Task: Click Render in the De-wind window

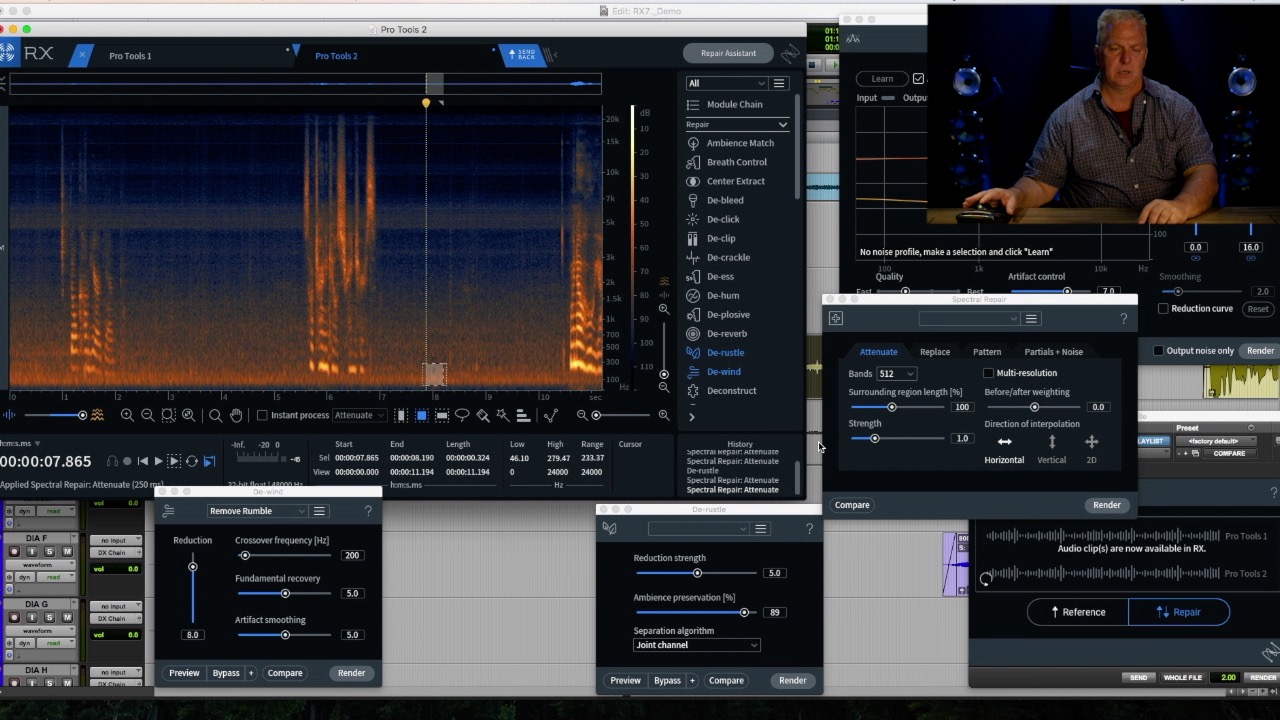Action: (x=351, y=673)
